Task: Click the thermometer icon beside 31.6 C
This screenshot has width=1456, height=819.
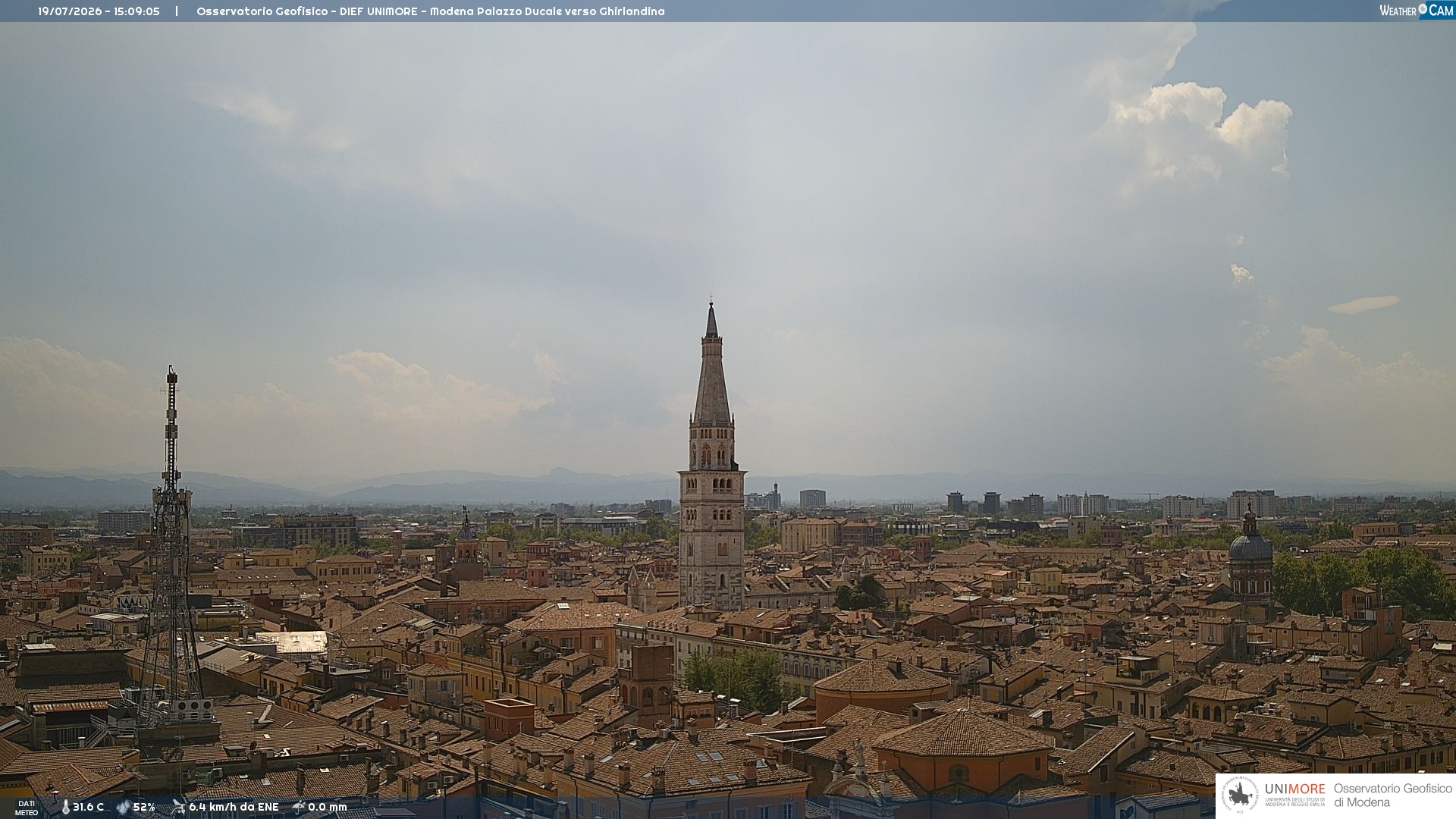Action: click(x=65, y=808)
